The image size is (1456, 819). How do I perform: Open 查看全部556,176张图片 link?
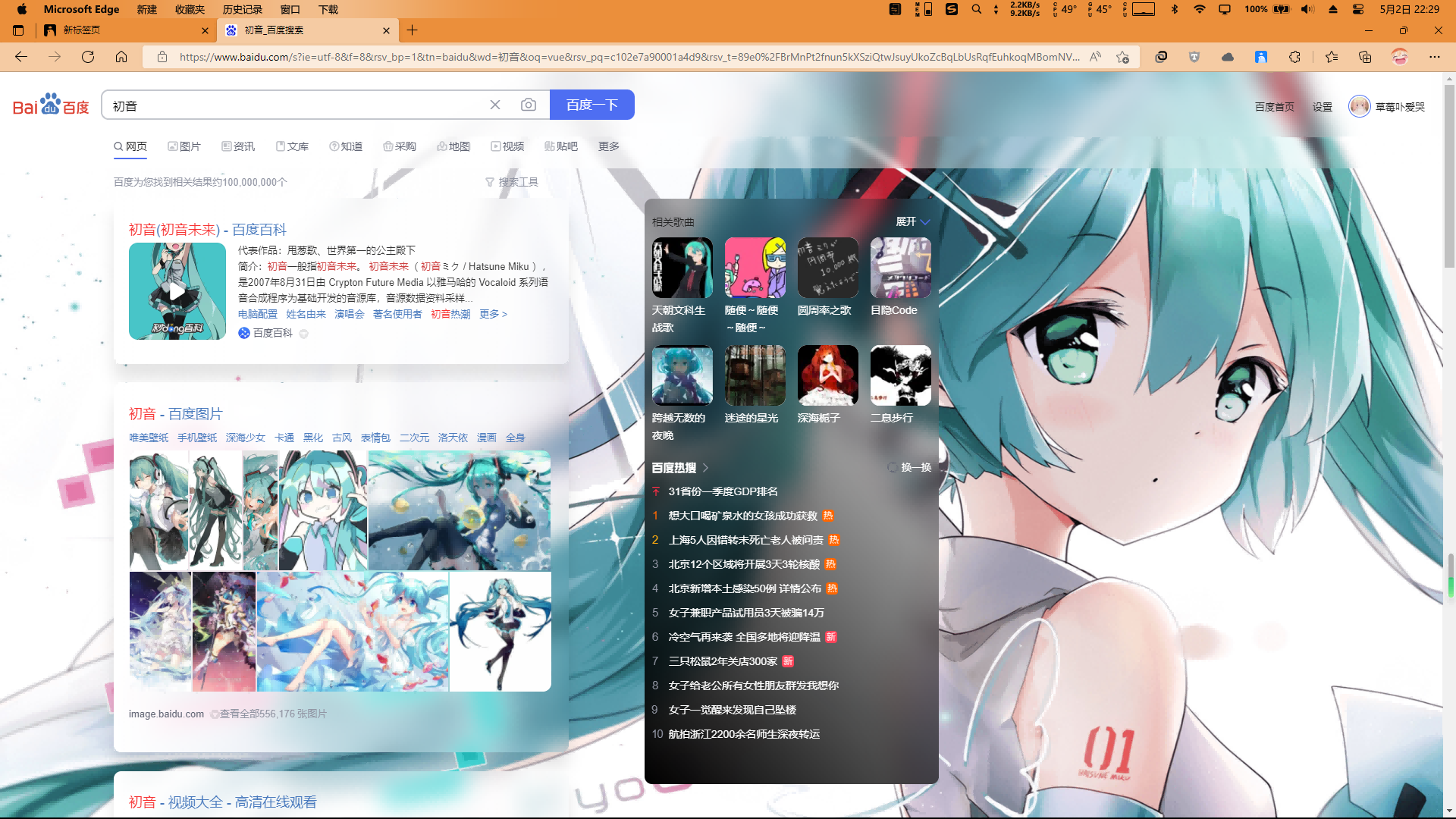tap(273, 714)
